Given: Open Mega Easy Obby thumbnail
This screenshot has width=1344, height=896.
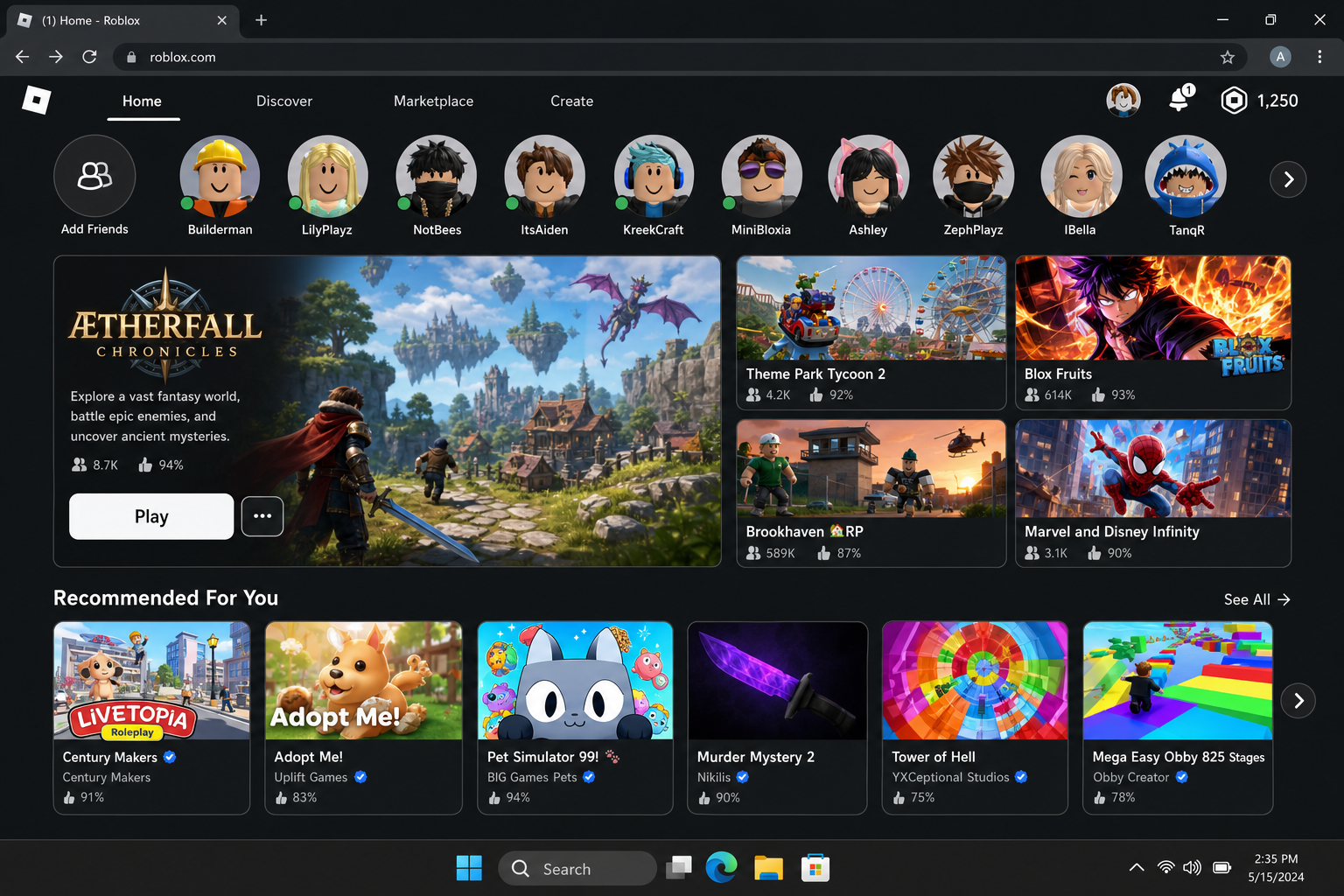Looking at the screenshot, I should click(1178, 681).
